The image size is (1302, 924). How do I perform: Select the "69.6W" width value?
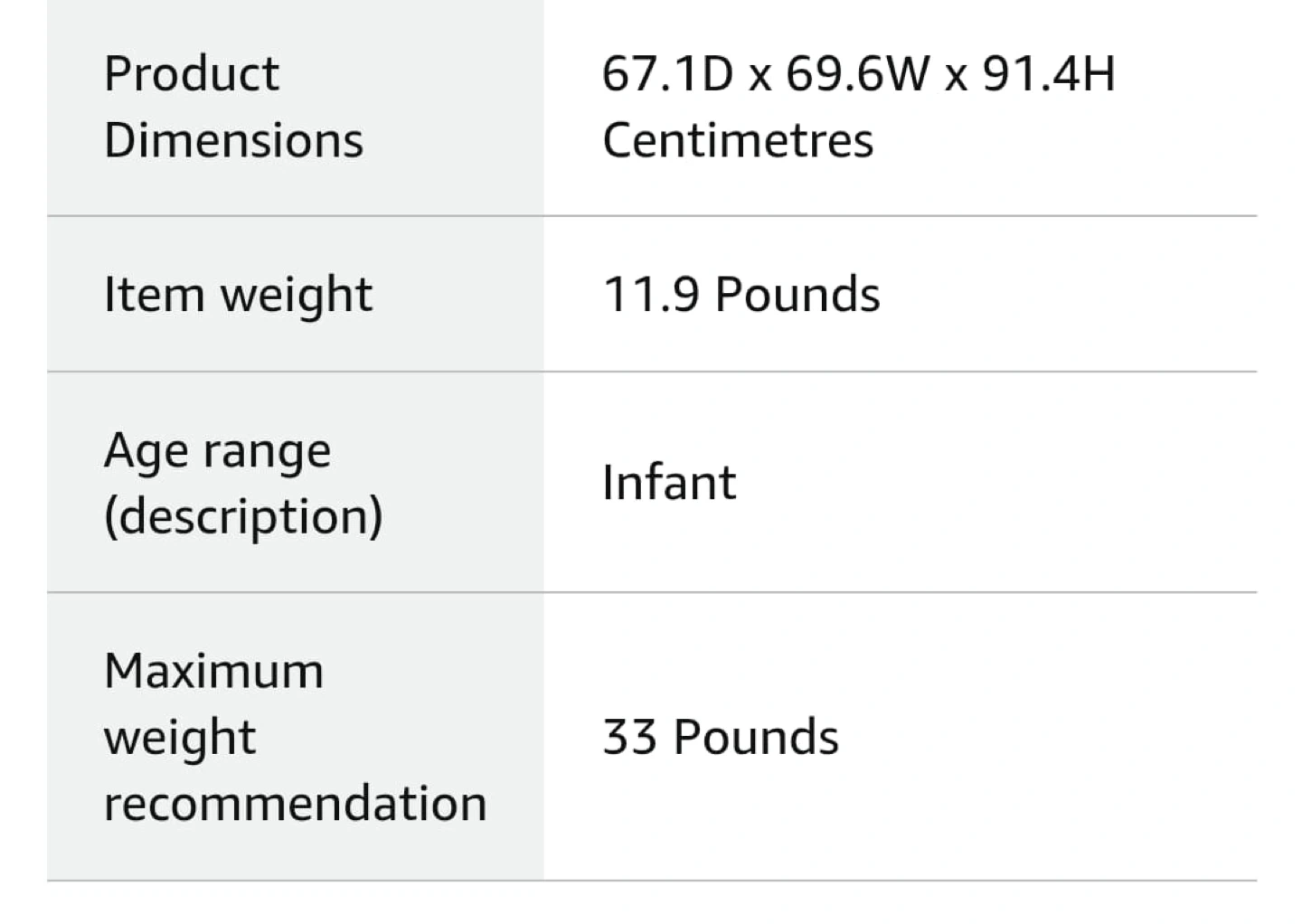tap(857, 73)
